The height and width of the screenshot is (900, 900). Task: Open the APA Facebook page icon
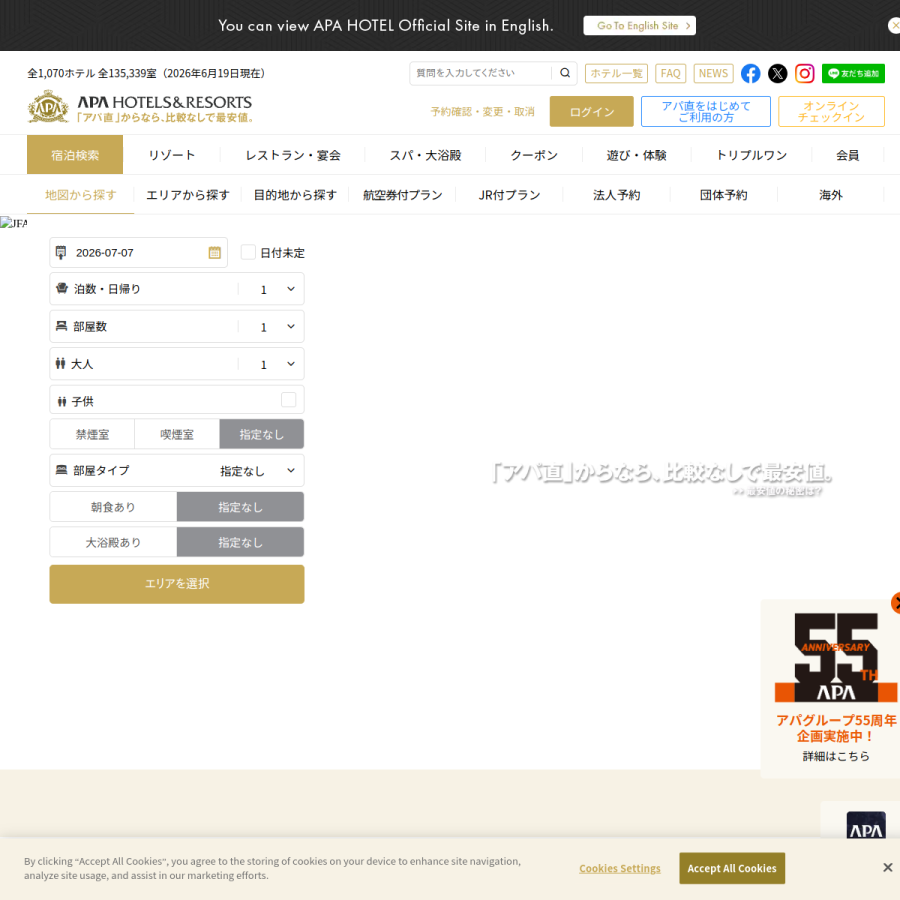750,73
